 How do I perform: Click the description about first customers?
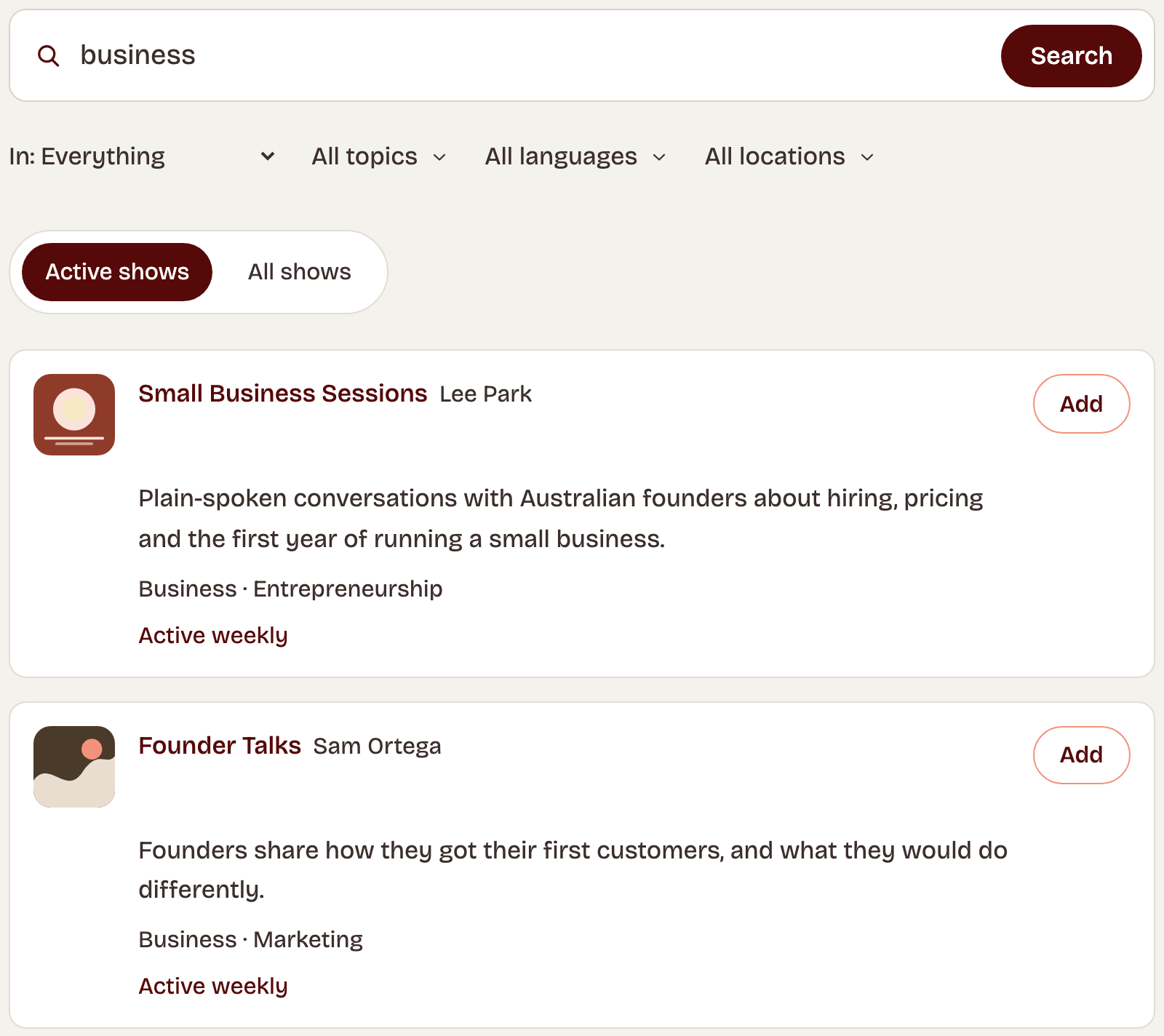[x=573, y=869]
